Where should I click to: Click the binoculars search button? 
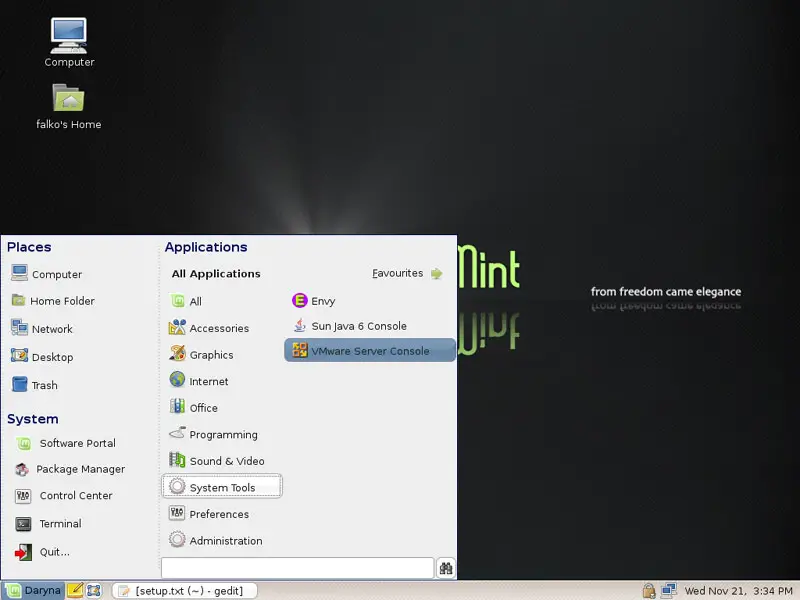pyautogui.click(x=446, y=568)
